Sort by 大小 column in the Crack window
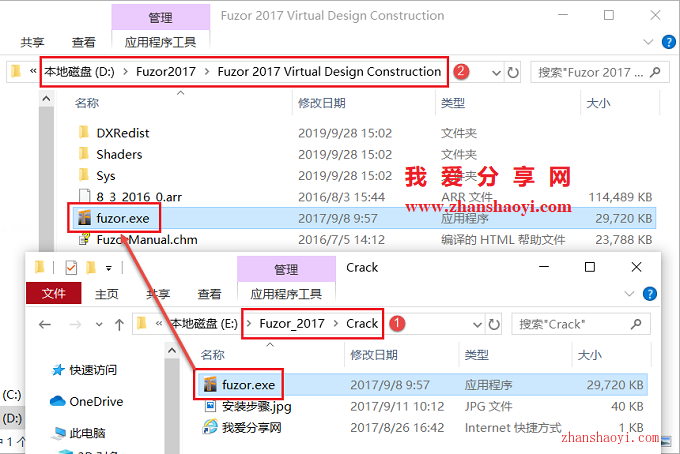The width and height of the screenshot is (680, 454). pyautogui.click(x=589, y=355)
